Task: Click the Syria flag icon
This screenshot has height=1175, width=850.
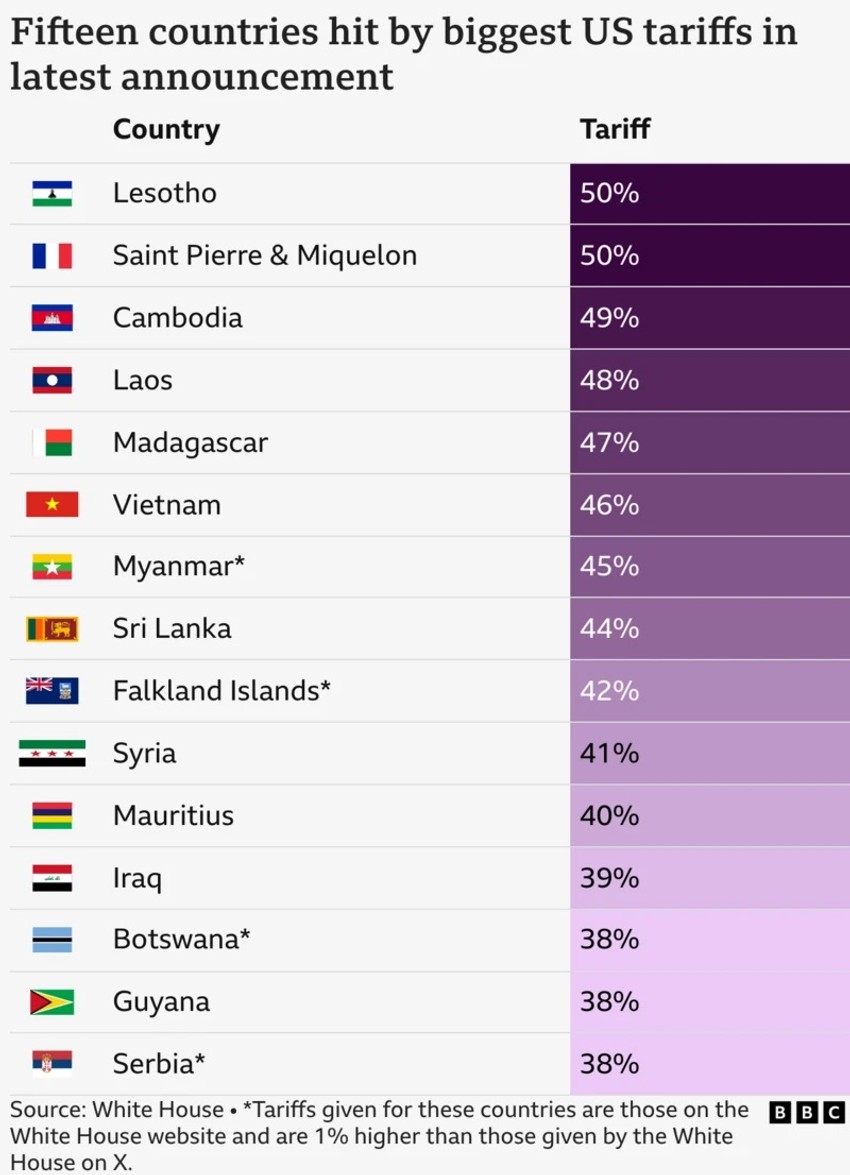Action: [52, 753]
